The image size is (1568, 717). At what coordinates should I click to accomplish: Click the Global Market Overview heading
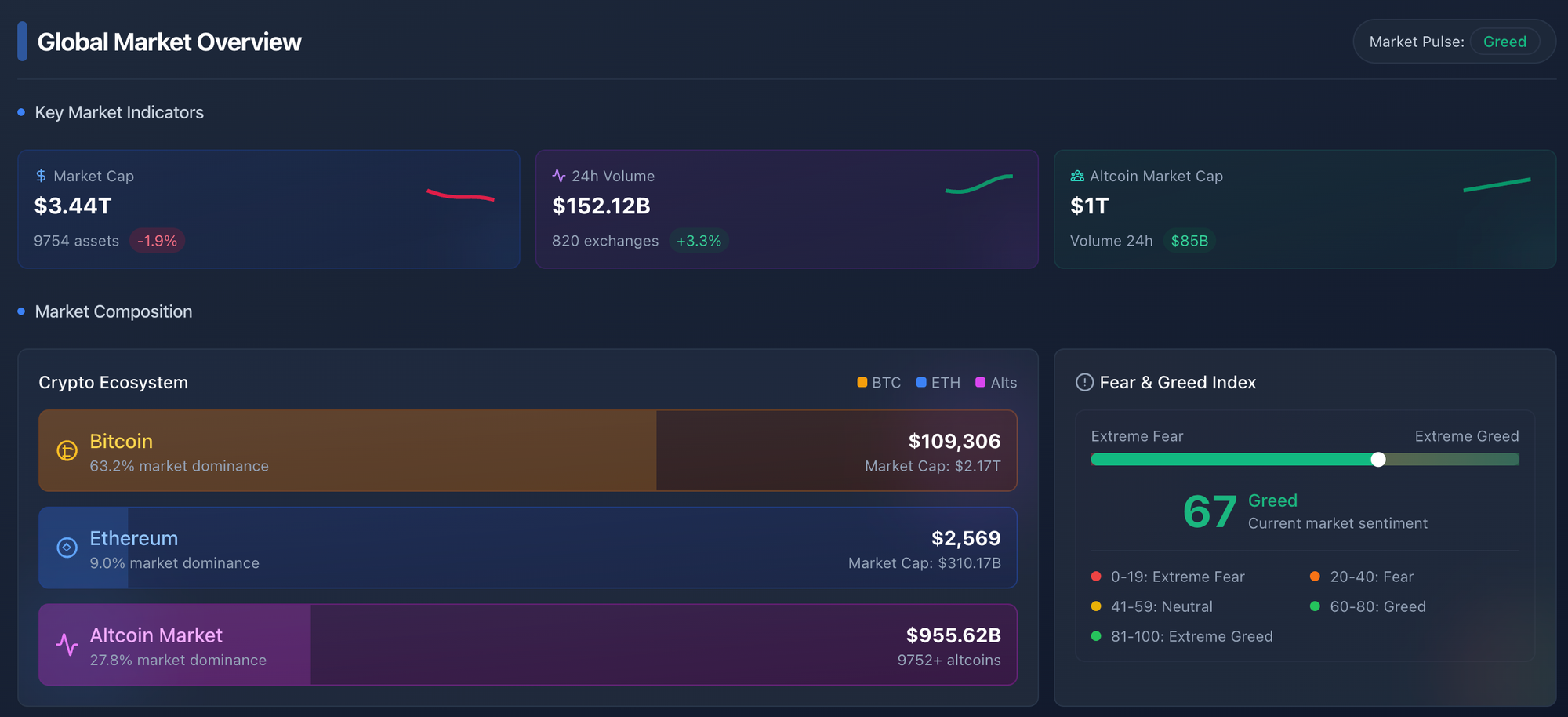pyautogui.click(x=169, y=42)
